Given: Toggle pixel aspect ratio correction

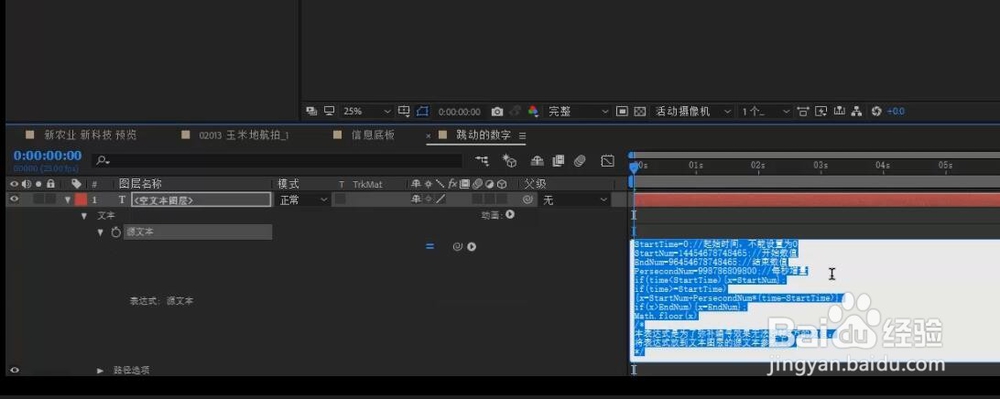Looking at the screenshot, I should pos(804,111).
